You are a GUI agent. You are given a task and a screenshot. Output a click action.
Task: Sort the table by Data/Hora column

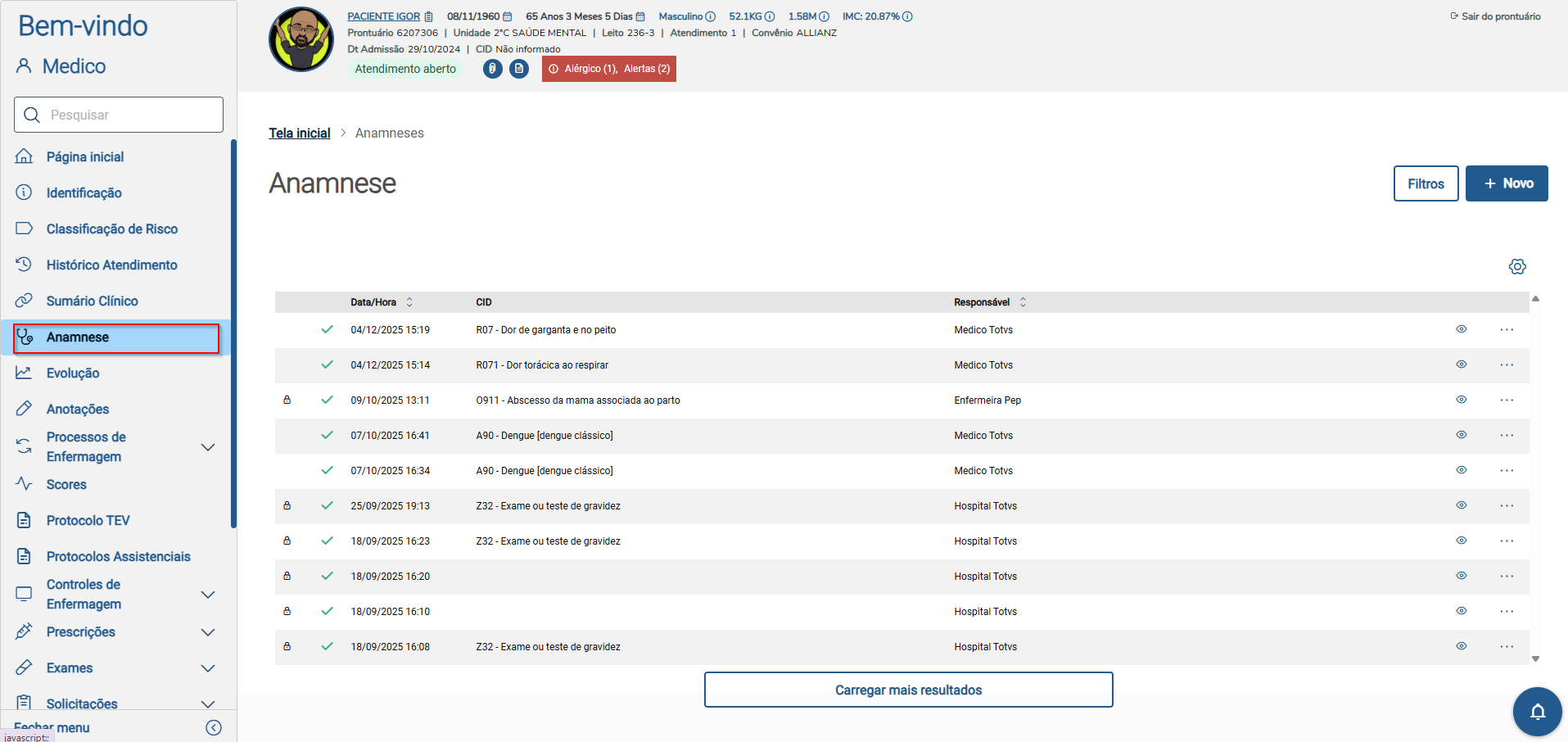pyautogui.click(x=409, y=302)
